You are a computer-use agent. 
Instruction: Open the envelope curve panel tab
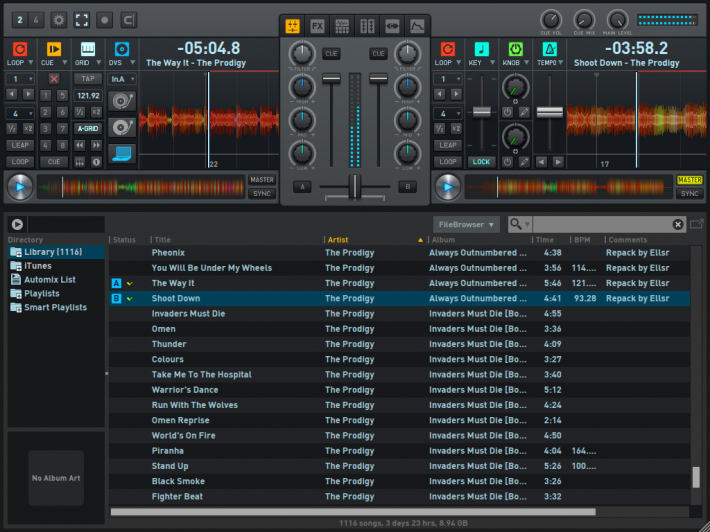pos(417,26)
